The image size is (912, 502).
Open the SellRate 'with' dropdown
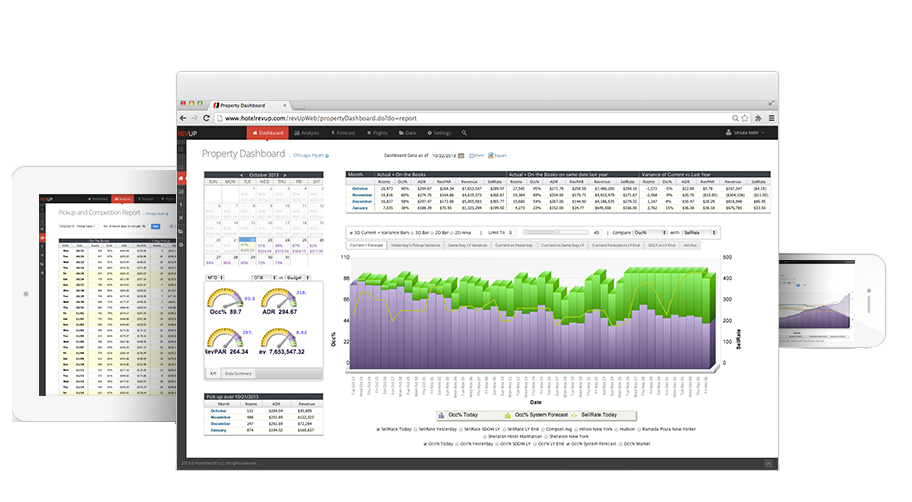[x=700, y=233]
